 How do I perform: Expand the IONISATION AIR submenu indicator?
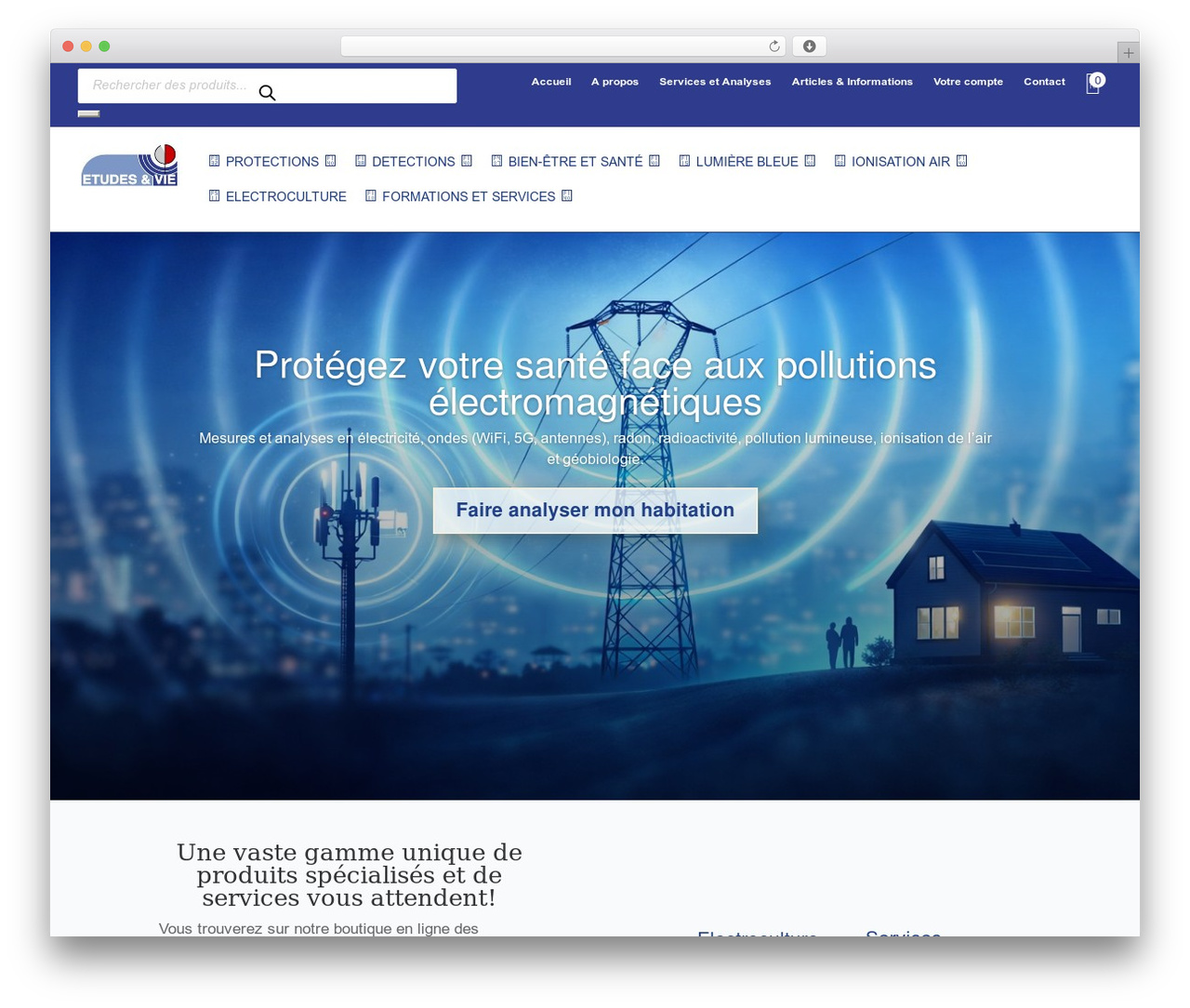(962, 161)
